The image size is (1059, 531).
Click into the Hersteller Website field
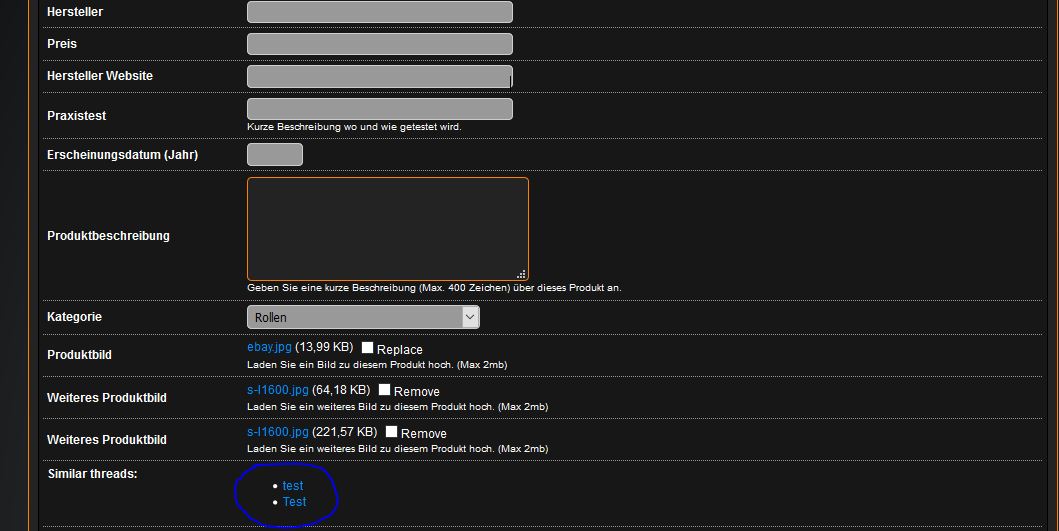379,76
